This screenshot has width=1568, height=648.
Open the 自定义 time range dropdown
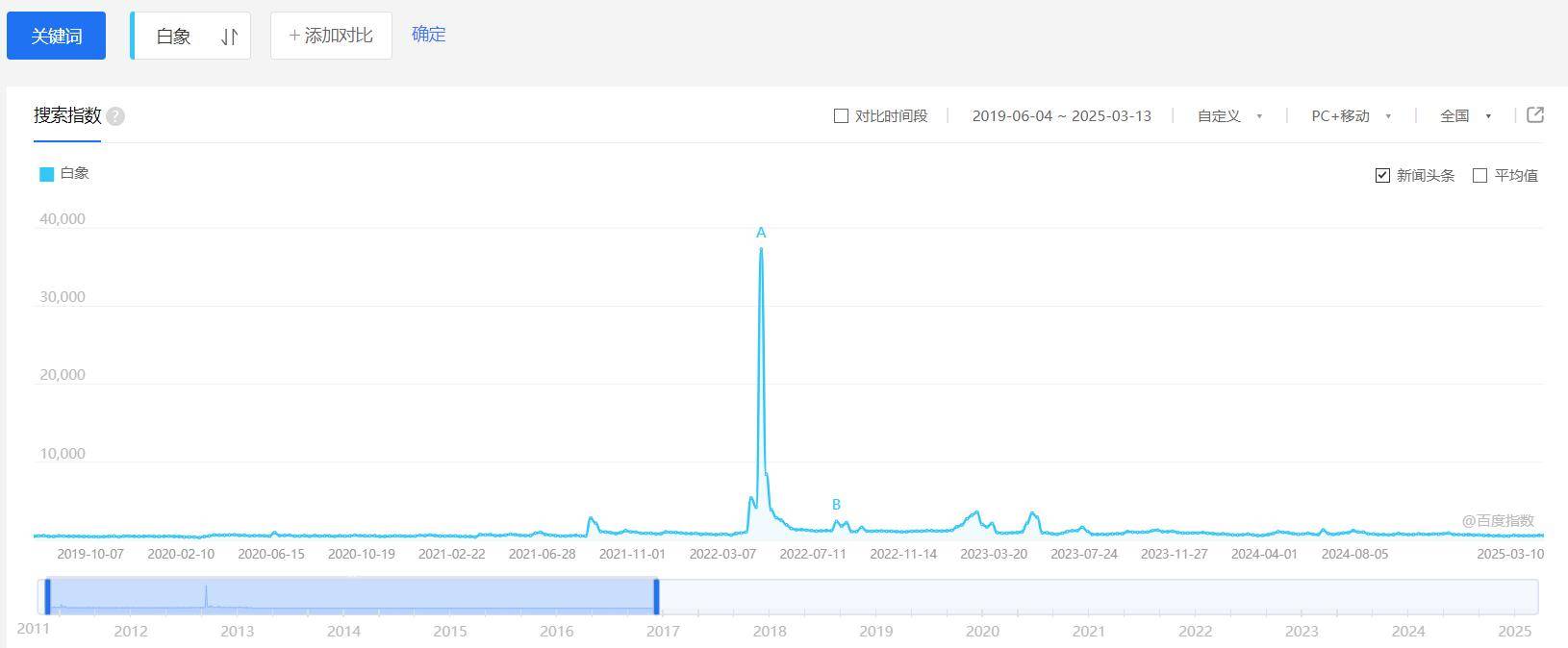tap(1230, 116)
